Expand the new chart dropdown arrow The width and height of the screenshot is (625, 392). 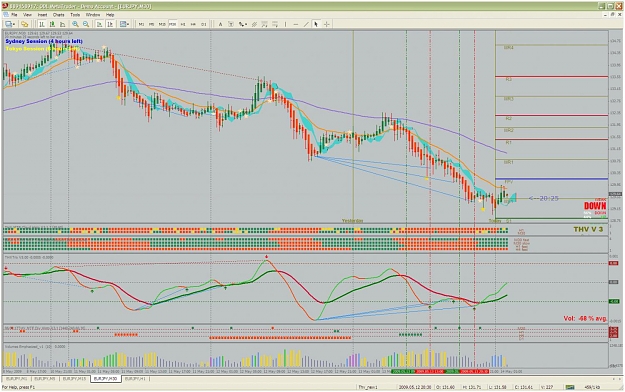tap(14, 24)
